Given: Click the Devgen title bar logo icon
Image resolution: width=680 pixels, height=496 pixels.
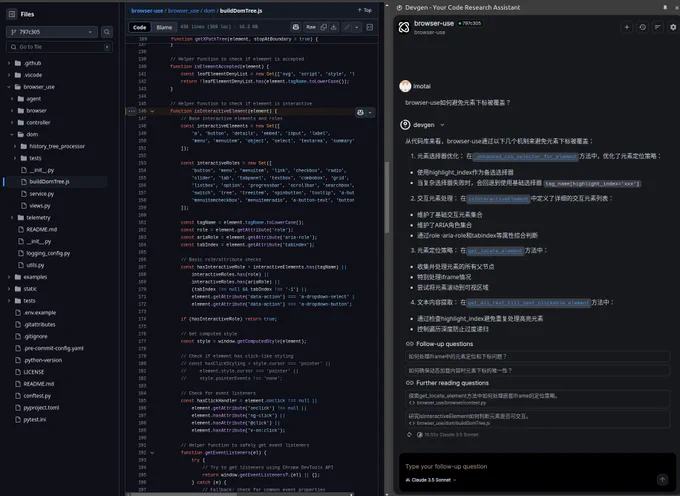Looking at the screenshot, I should click(399, 7).
